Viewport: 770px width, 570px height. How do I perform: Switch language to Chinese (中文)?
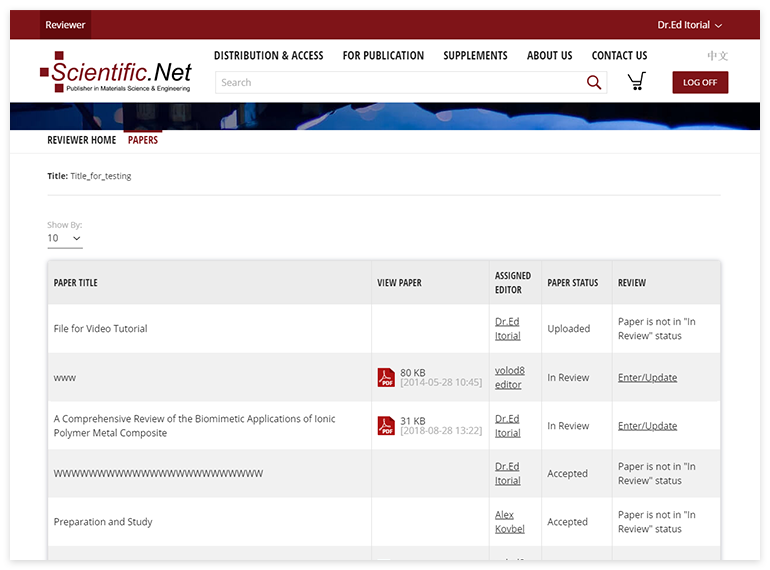[717, 56]
